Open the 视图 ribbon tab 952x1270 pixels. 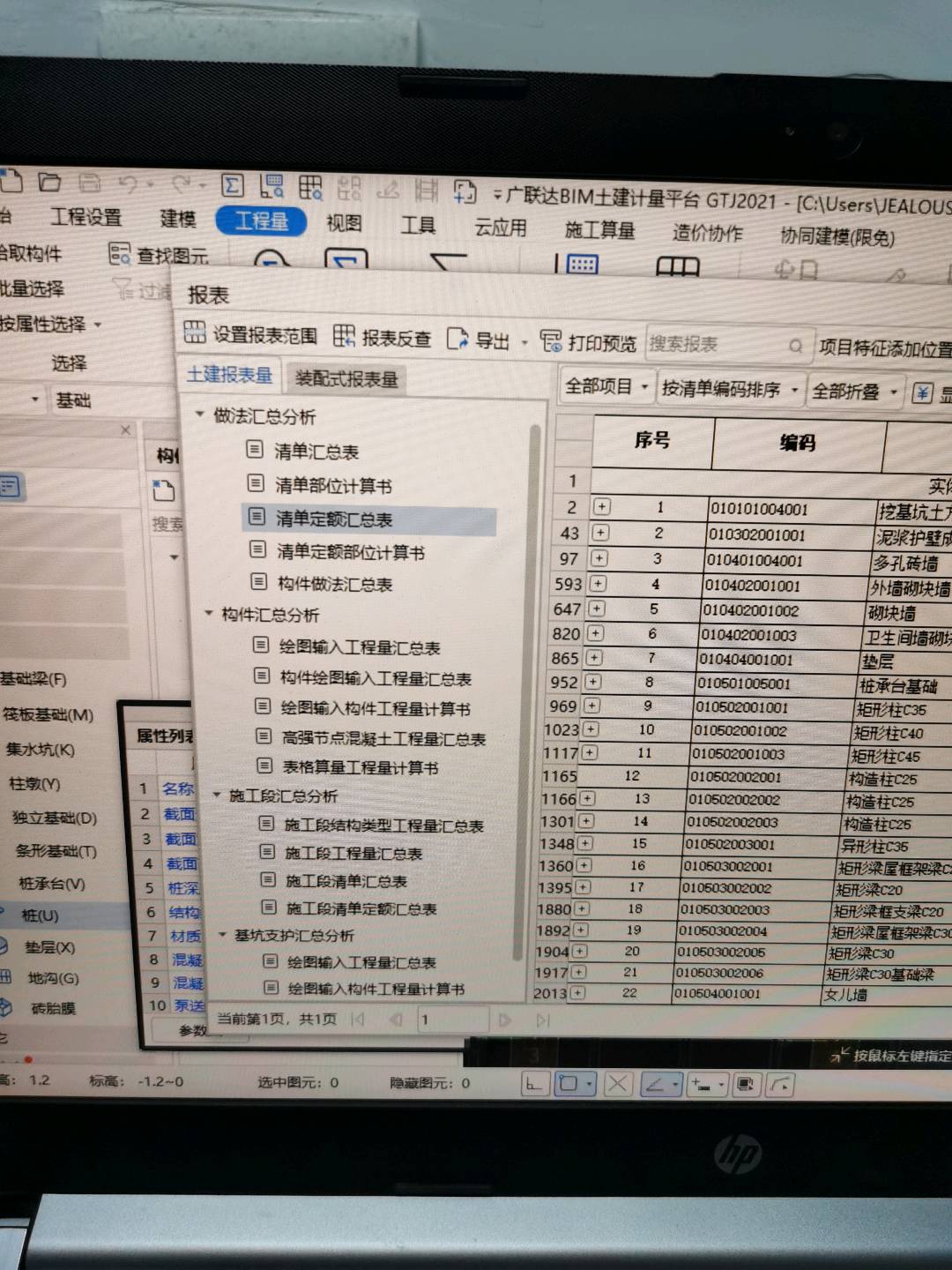[x=344, y=223]
